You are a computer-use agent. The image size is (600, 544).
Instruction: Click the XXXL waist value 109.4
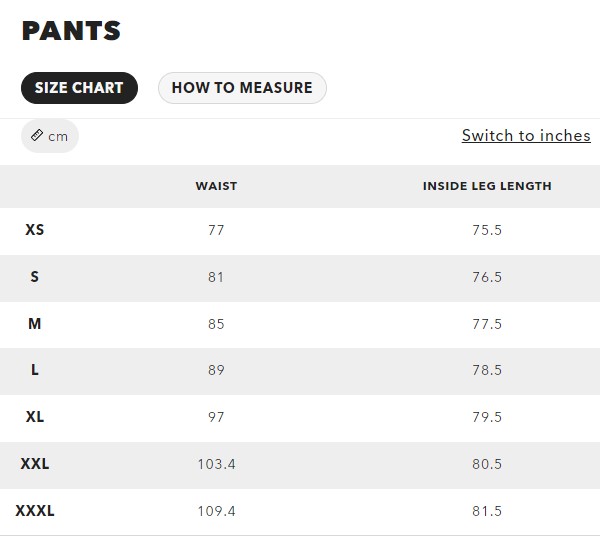point(216,511)
